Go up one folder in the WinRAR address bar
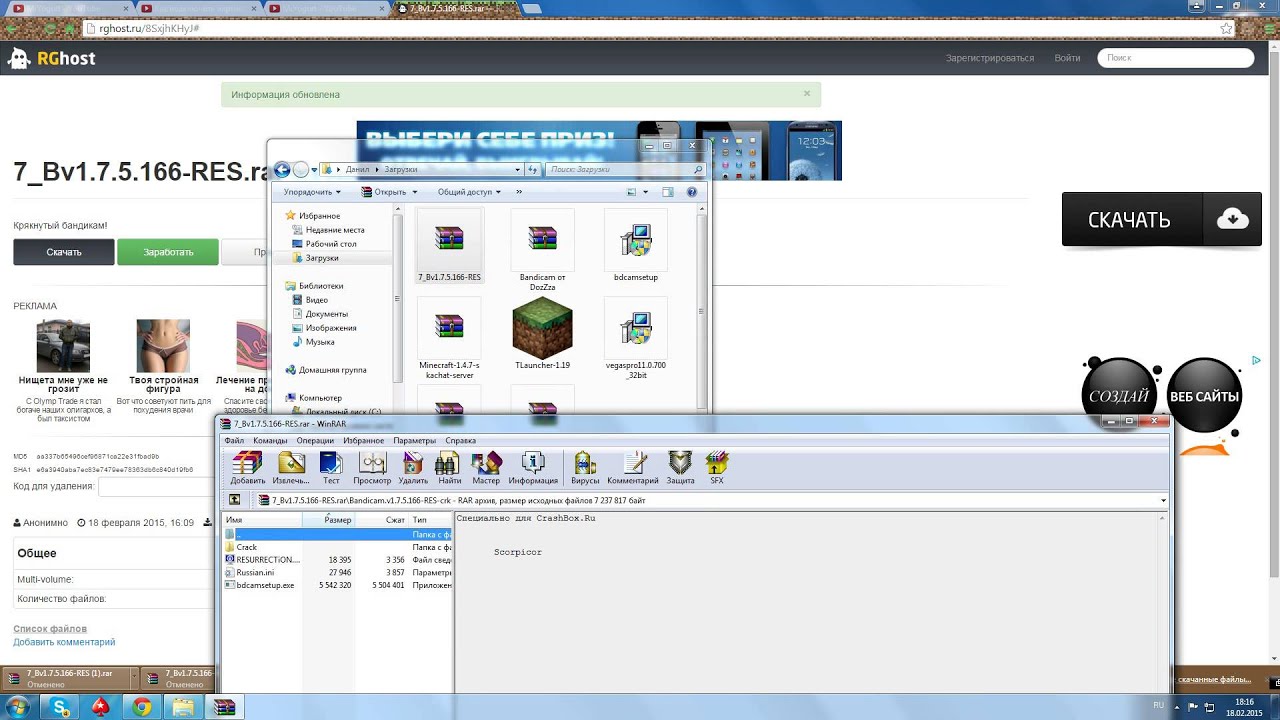The height and width of the screenshot is (720, 1280). (234, 500)
